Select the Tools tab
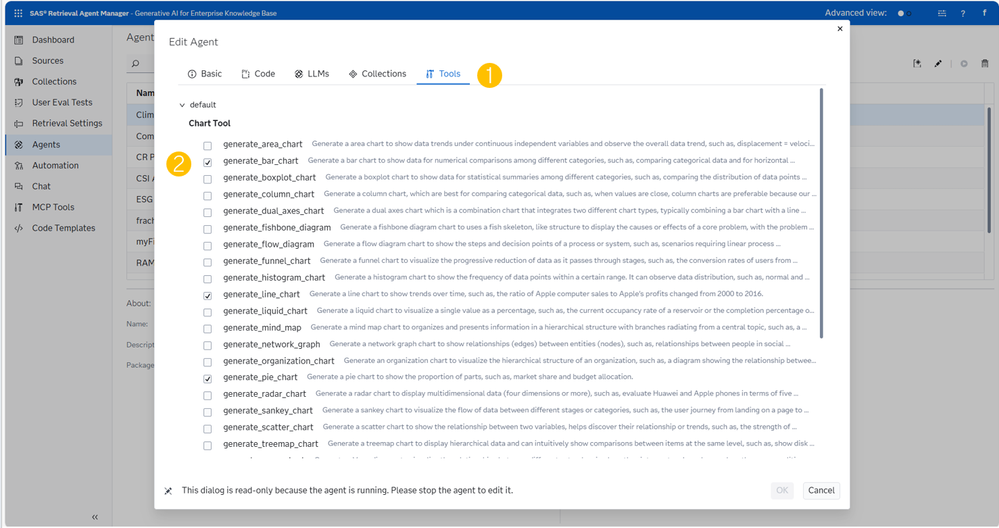999x528 pixels. pos(443,74)
